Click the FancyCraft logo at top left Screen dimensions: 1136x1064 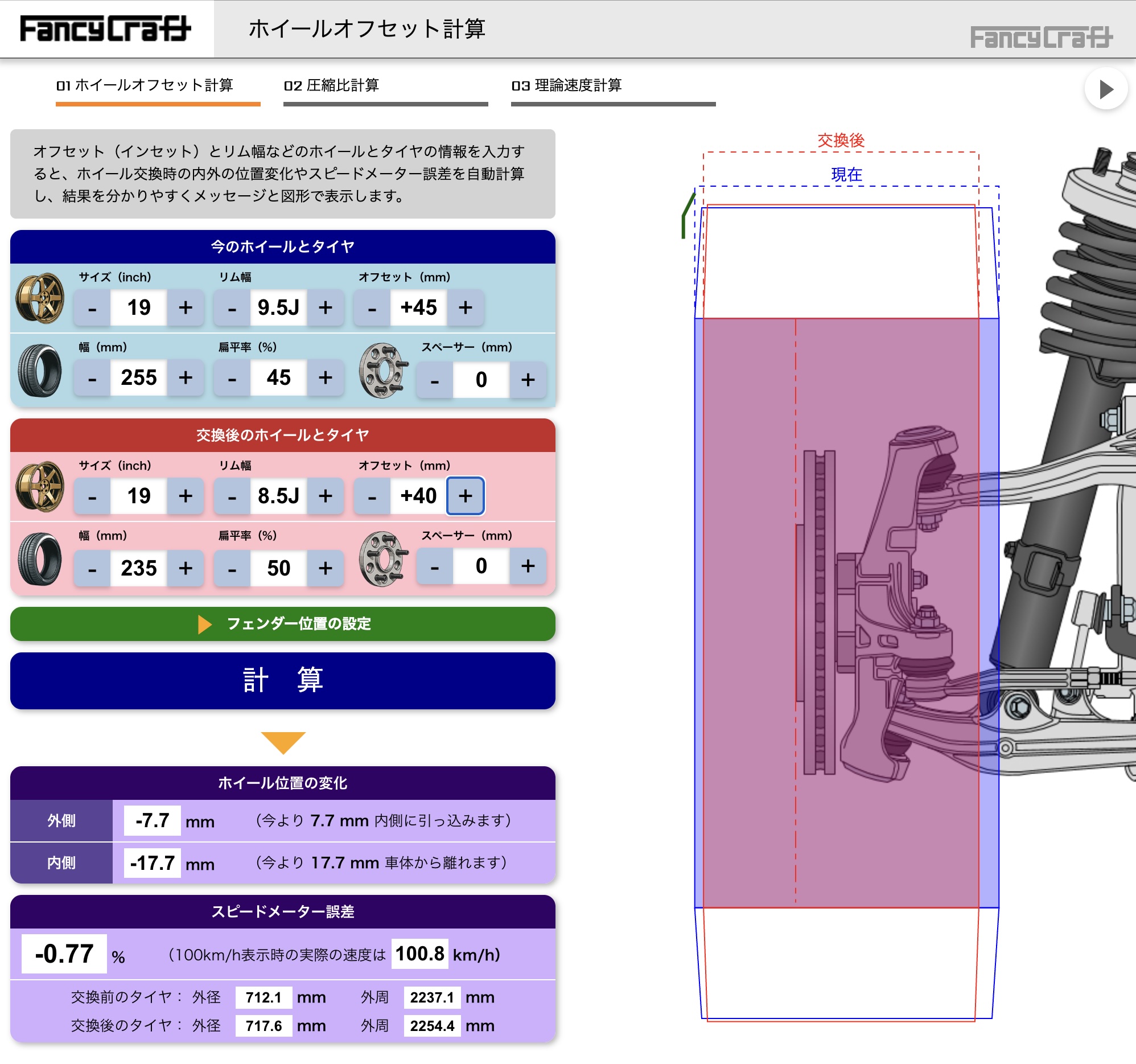pyautogui.click(x=106, y=28)
